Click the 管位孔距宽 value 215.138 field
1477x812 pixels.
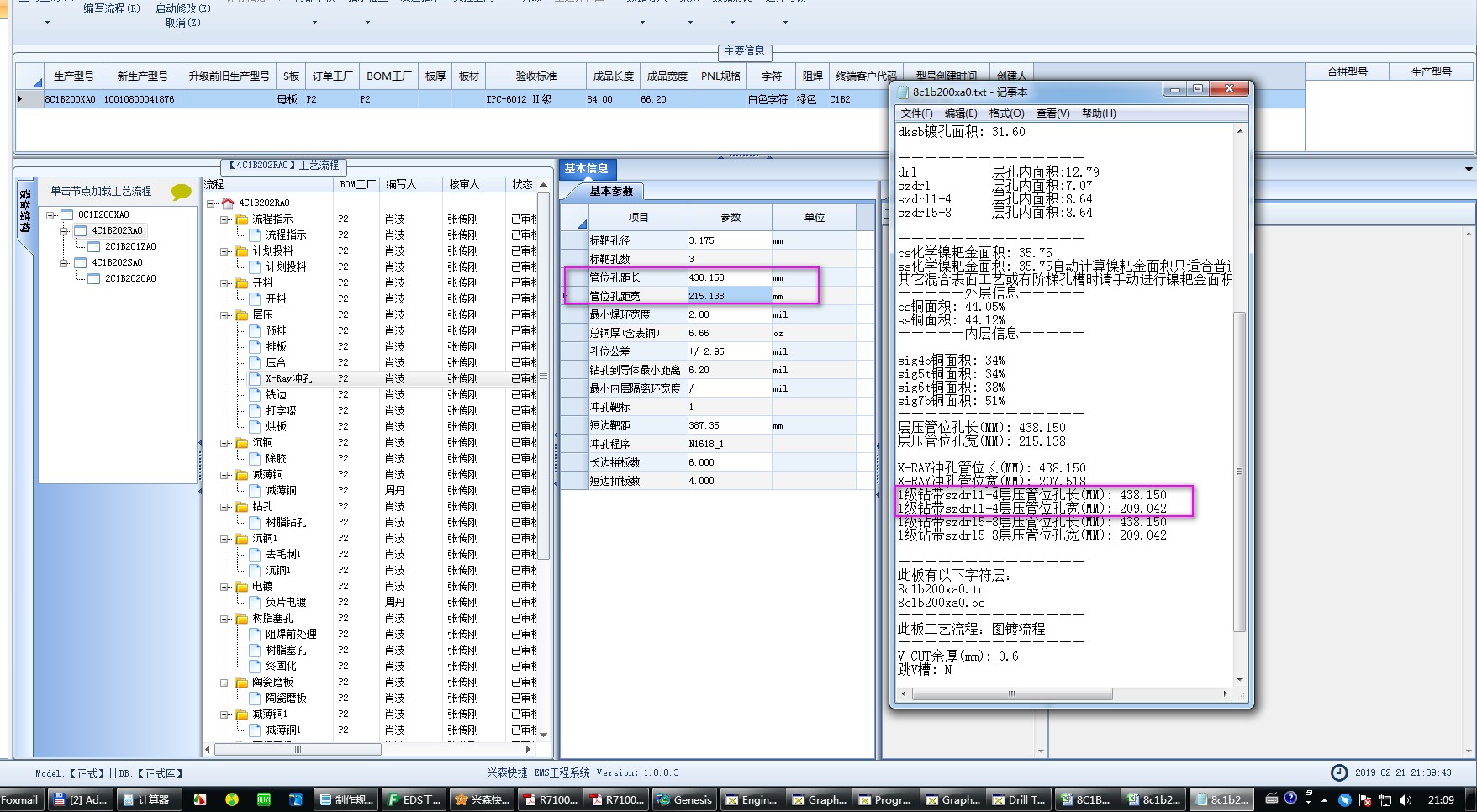coord(729,296)
